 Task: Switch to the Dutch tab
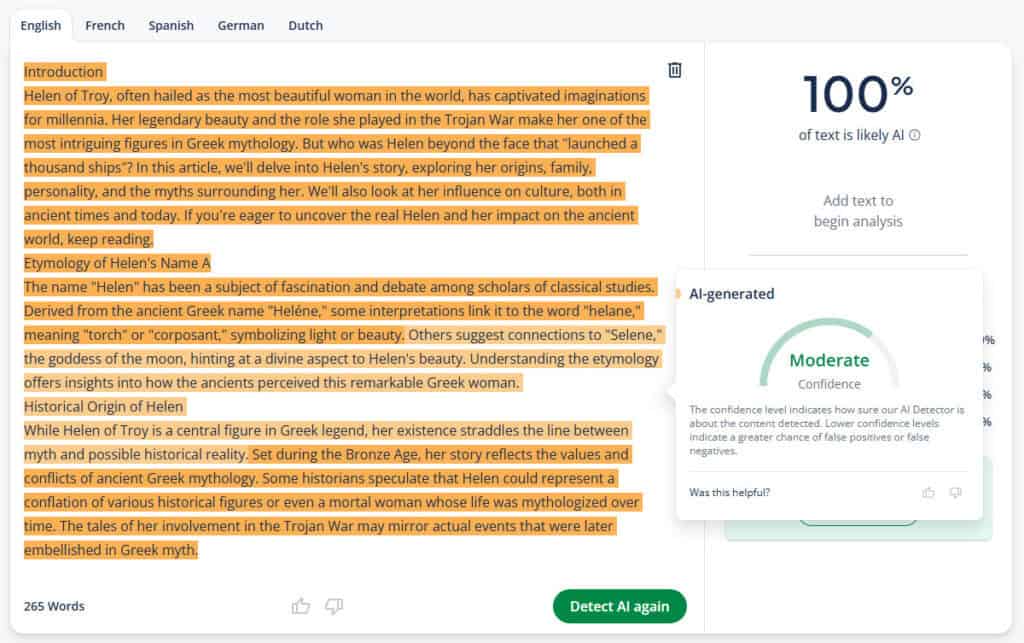pyautogui.click(x=306, y=25)
